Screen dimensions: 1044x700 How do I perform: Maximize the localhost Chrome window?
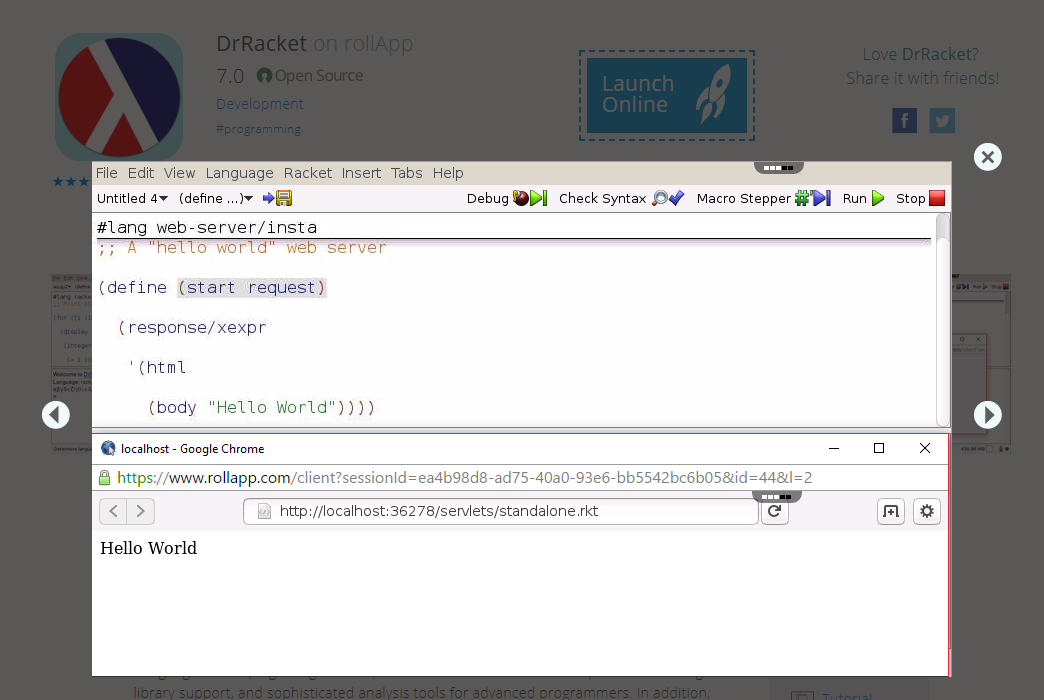pyautogui.click(x=879, y=448)
